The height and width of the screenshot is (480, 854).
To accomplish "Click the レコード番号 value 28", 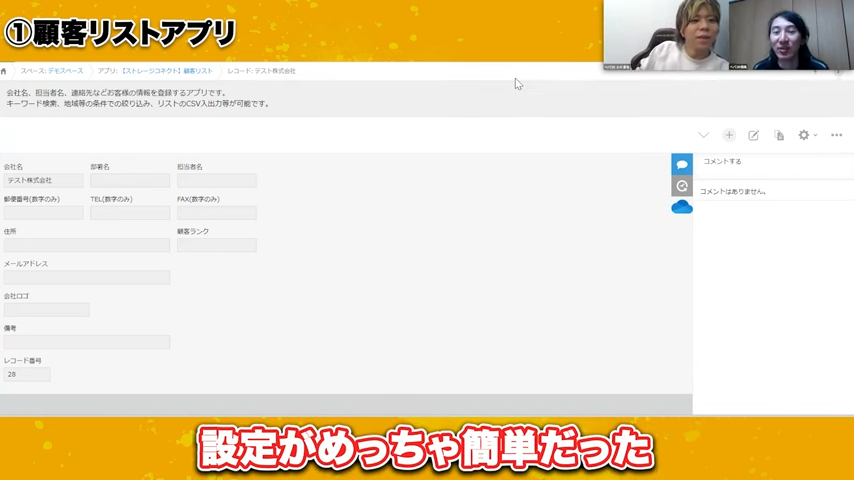I will (x=27, y=374).
